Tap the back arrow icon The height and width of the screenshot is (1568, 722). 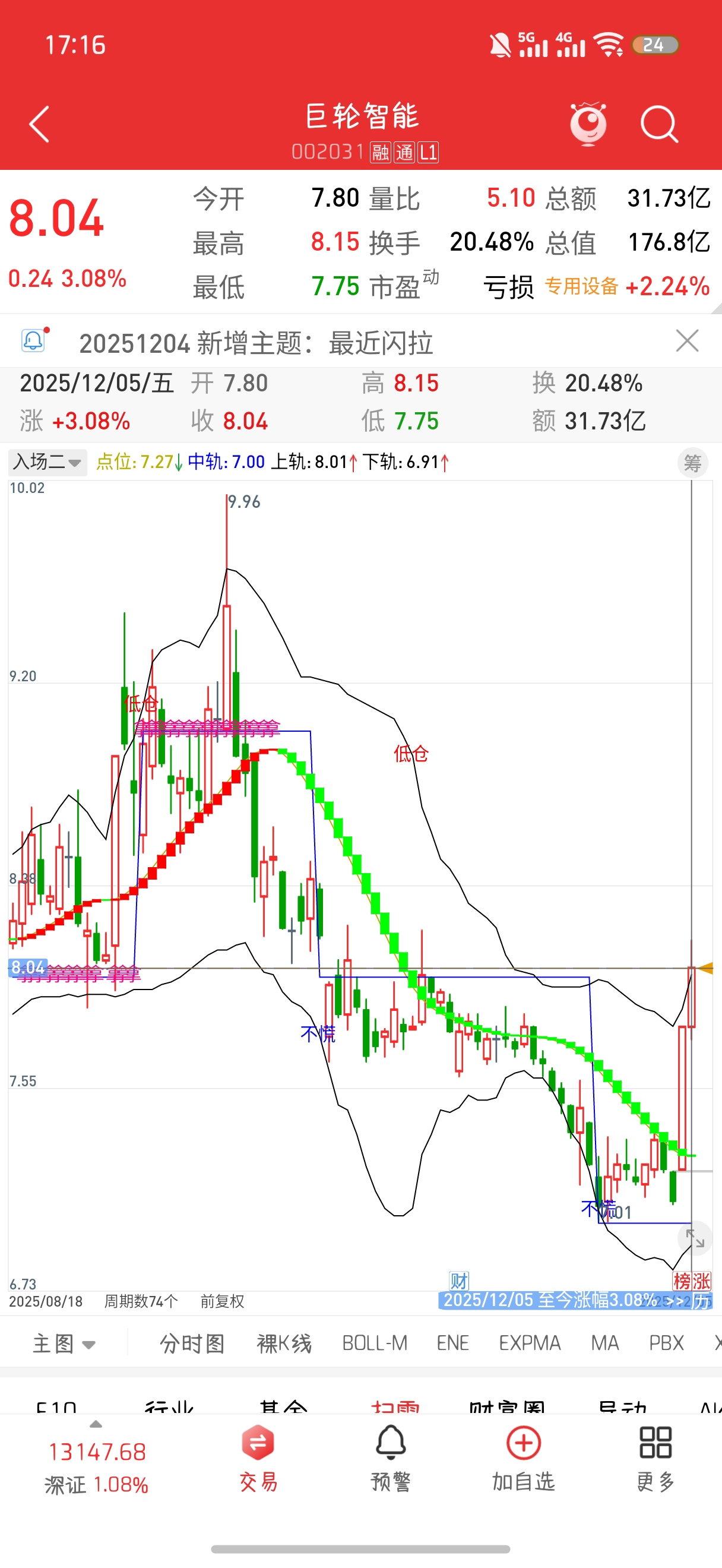pyautogui.click(x=40, y=125)
